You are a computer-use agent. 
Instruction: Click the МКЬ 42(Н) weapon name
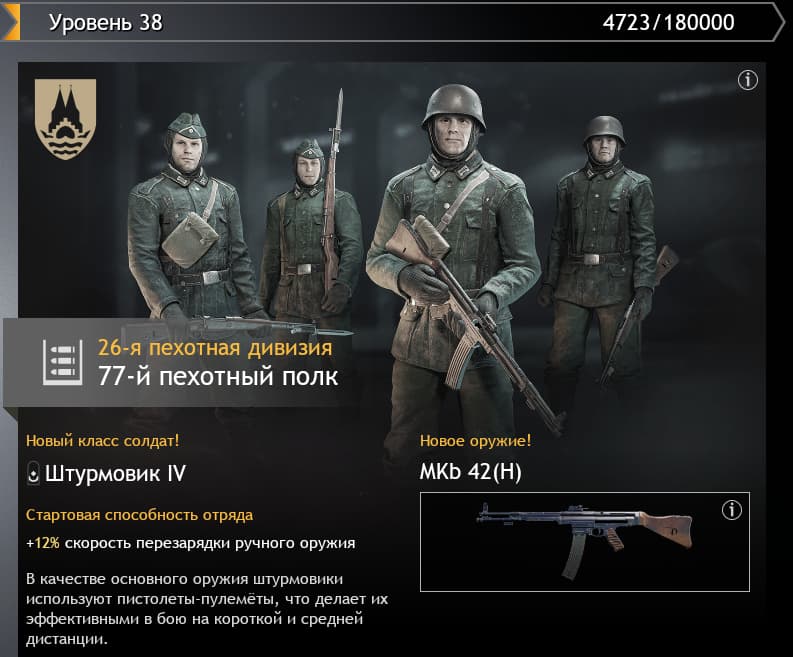point(470,471)
